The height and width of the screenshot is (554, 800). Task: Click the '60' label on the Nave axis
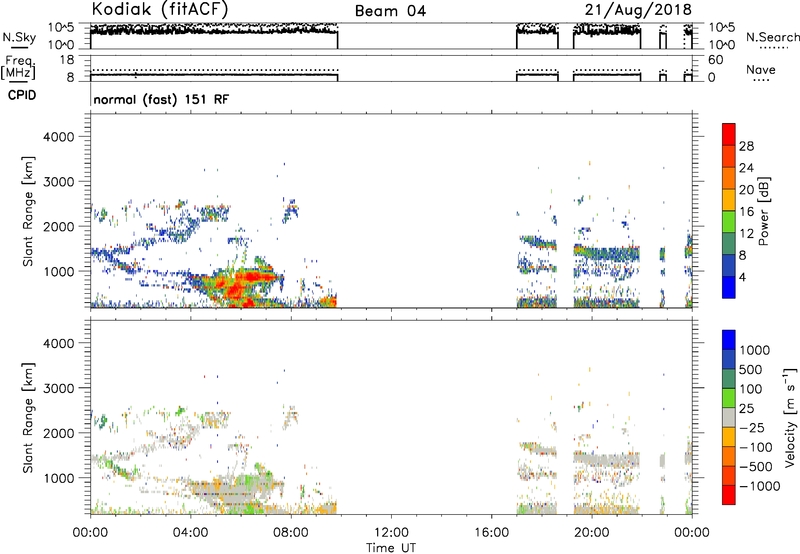click(x=716, y=60)
